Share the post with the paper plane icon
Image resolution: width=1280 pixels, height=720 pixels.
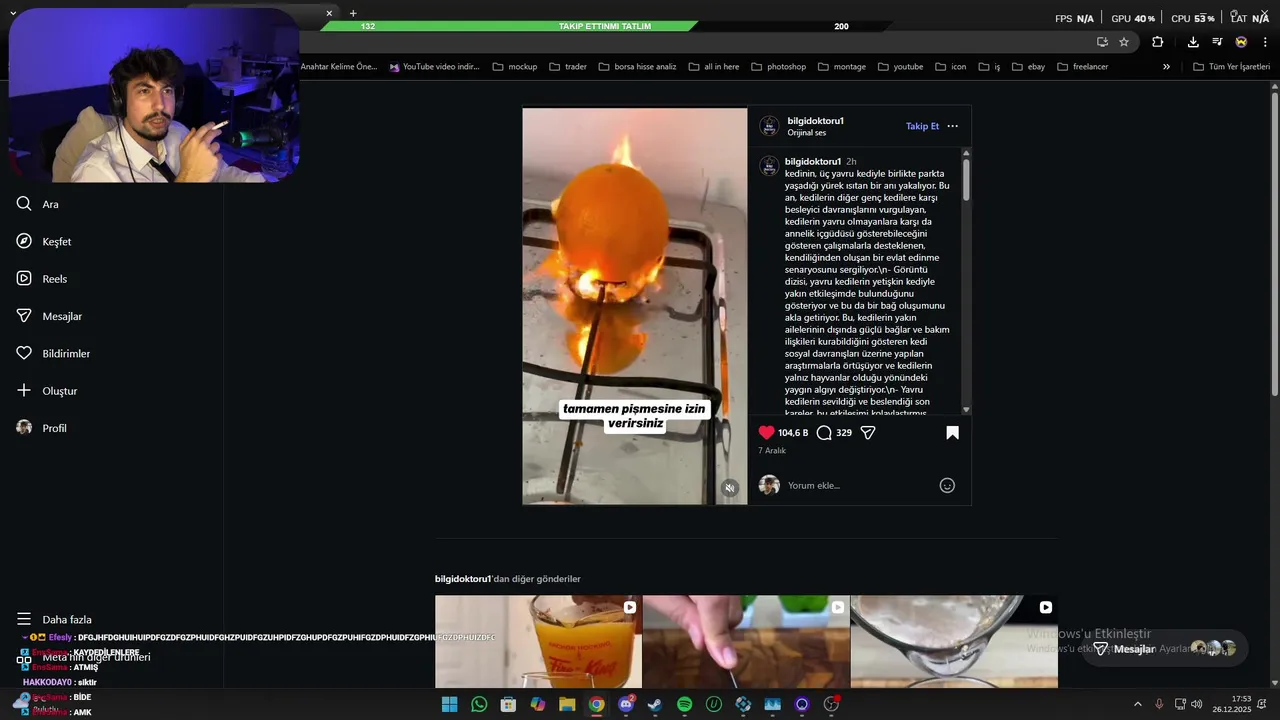(868, 433)
